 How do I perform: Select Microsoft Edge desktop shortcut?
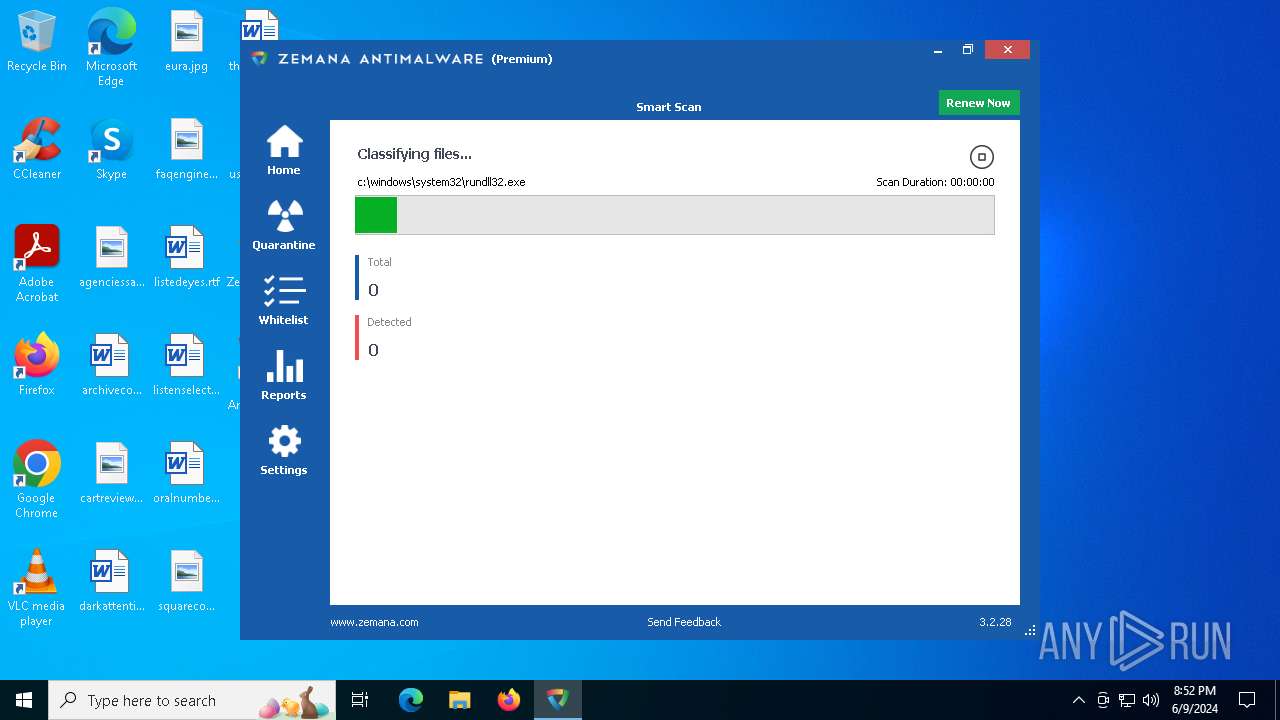tap(111, 48)
